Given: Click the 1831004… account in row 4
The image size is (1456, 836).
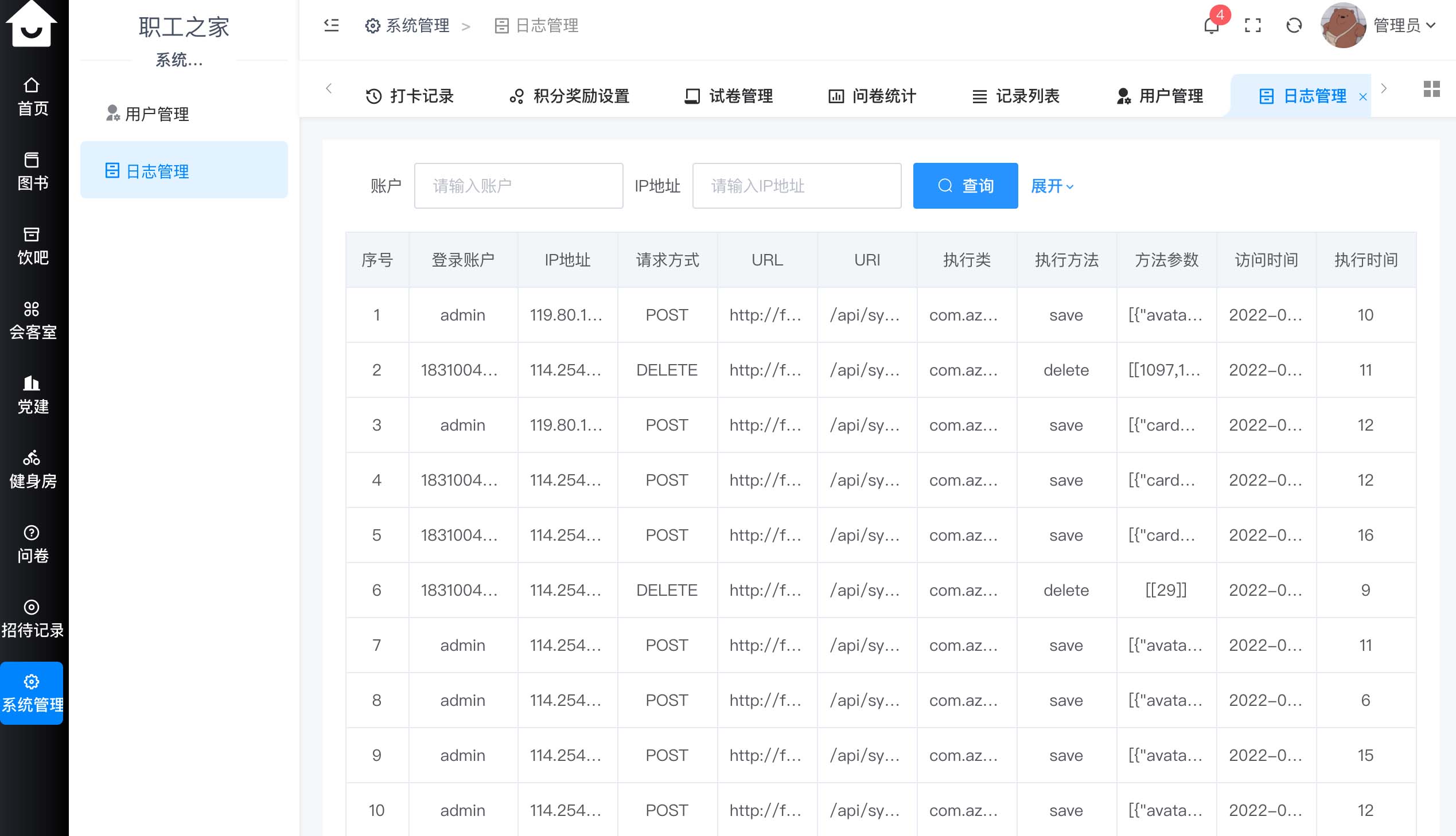Looking at the screenshot, I should 459,480.
